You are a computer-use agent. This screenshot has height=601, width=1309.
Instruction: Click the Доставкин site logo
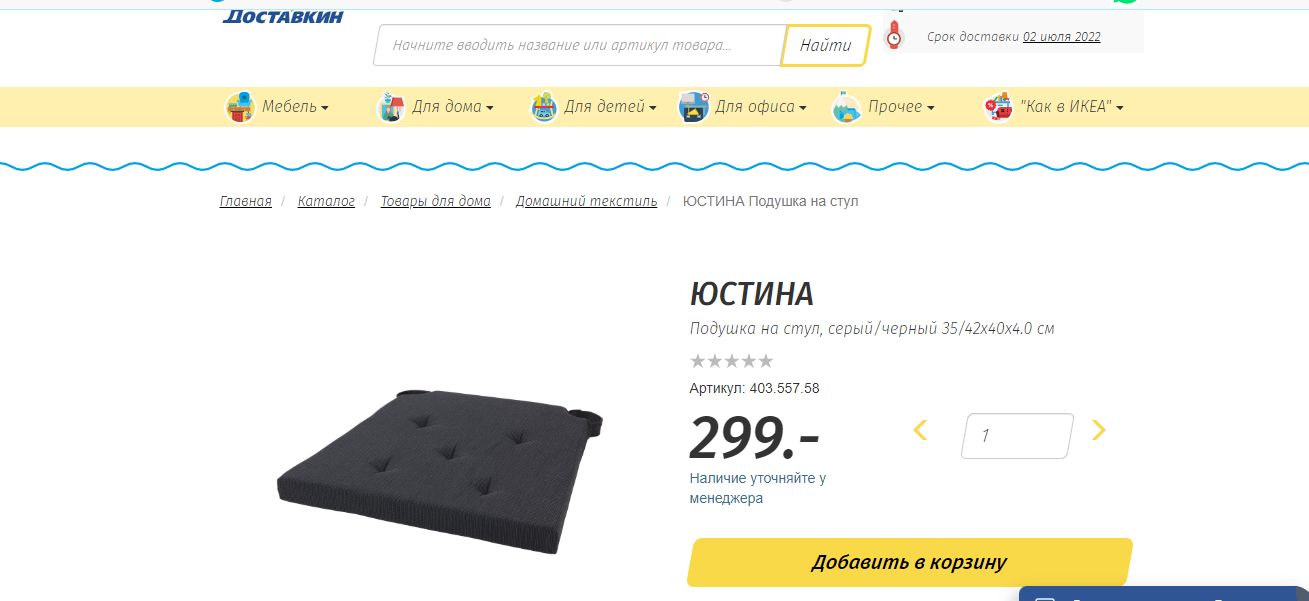click(x=283, y=15)
